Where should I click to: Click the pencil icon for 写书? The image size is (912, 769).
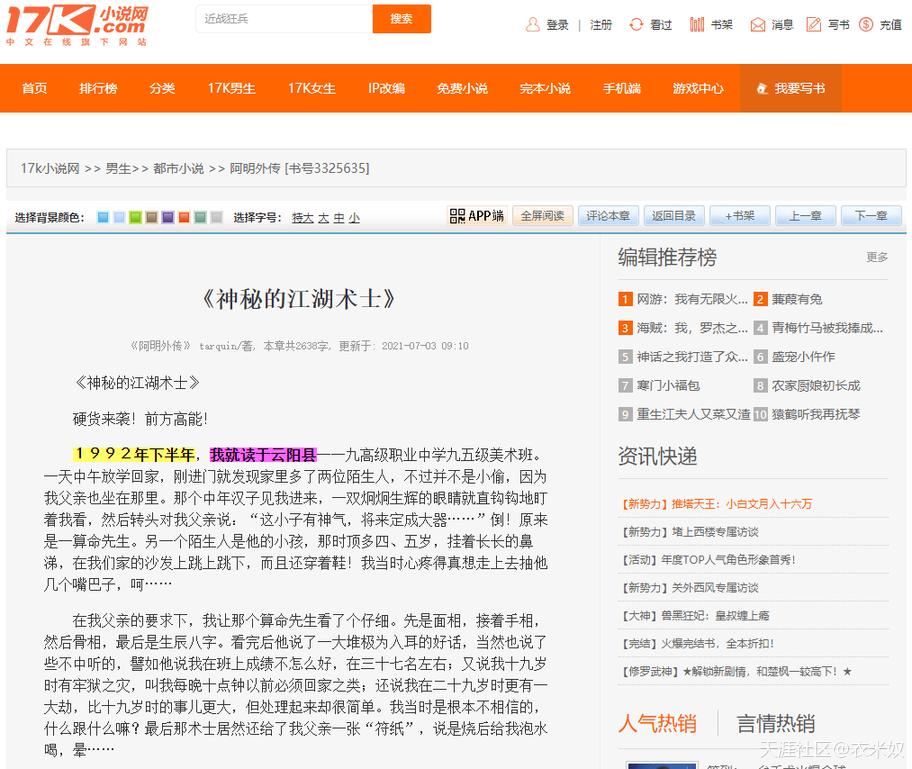point(814,24)
